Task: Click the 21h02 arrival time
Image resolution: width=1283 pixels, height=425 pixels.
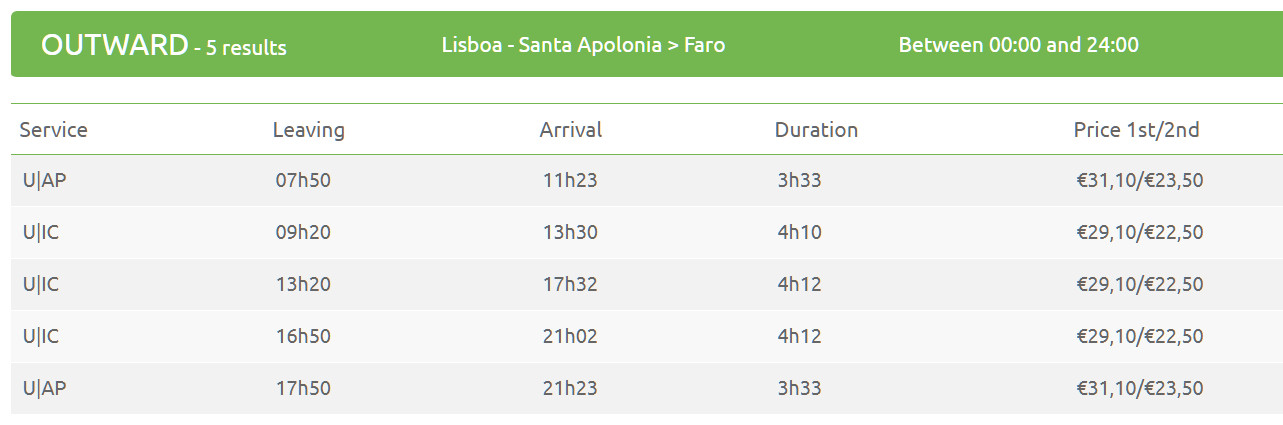Action: tap(570, 337)
